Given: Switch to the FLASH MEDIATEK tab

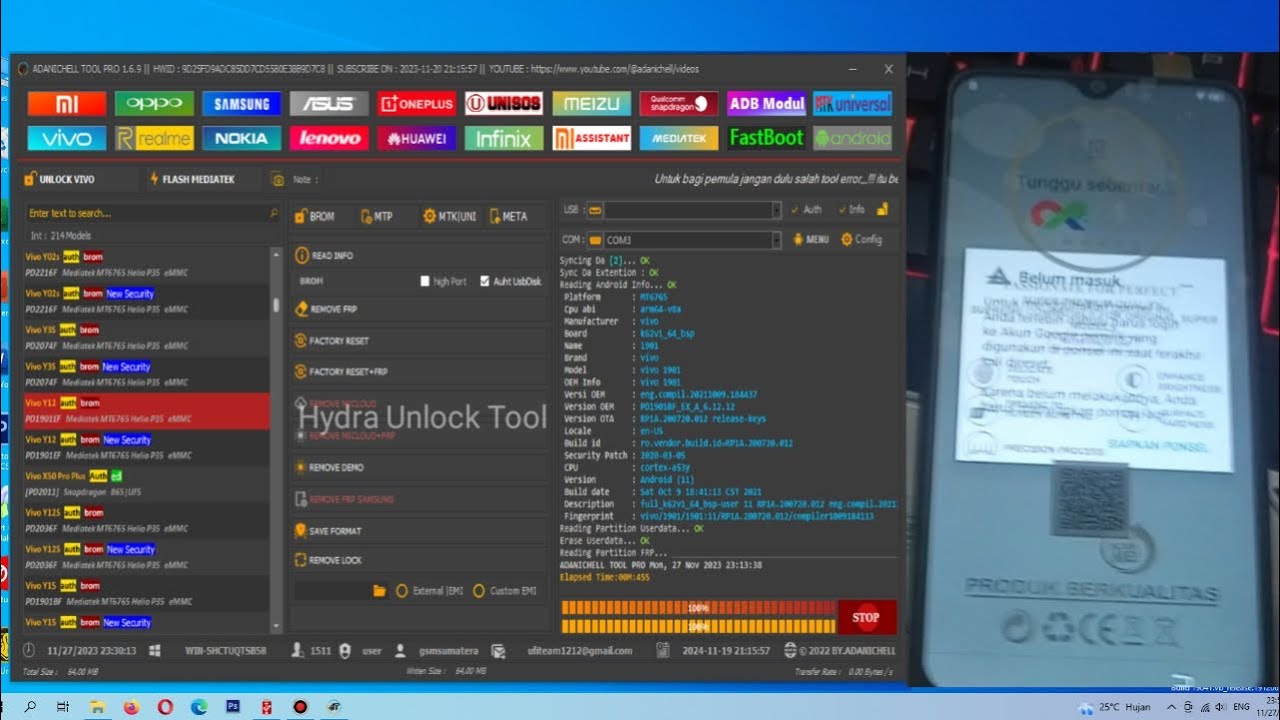Looking at the screenshot, I should pyautogui.click(x=198, y=179).
